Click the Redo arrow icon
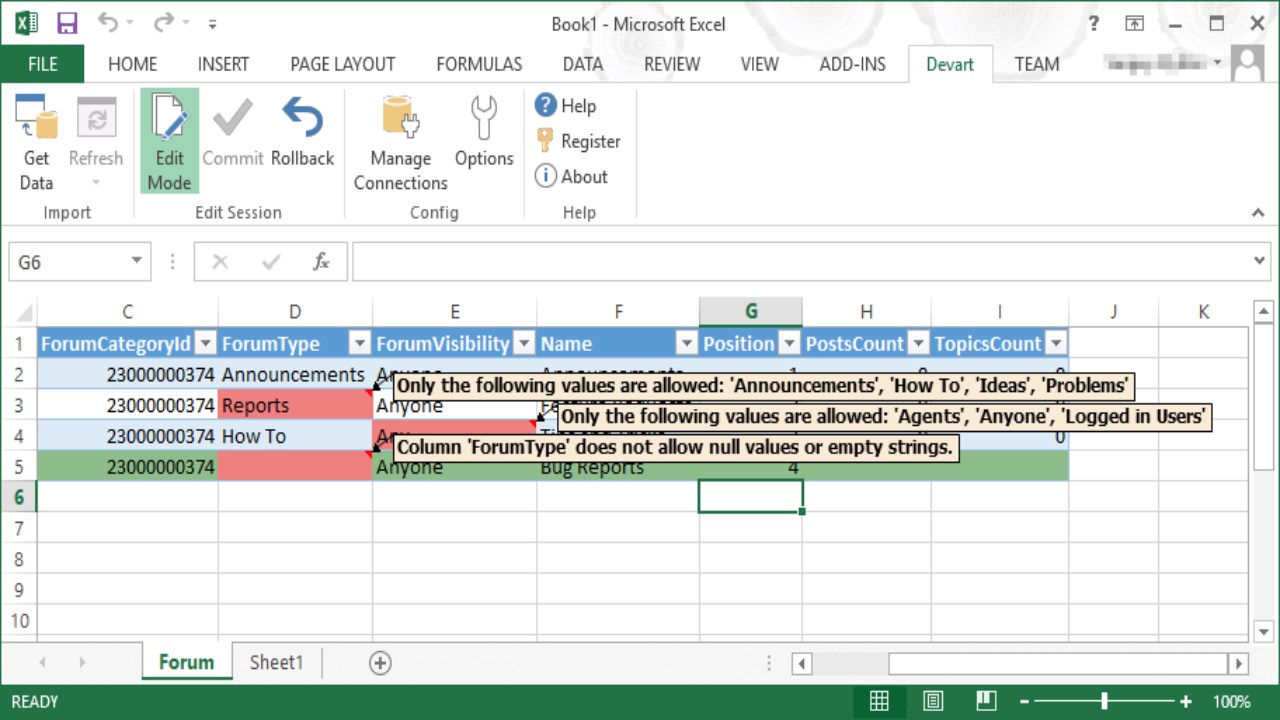 tap(163, 23)
